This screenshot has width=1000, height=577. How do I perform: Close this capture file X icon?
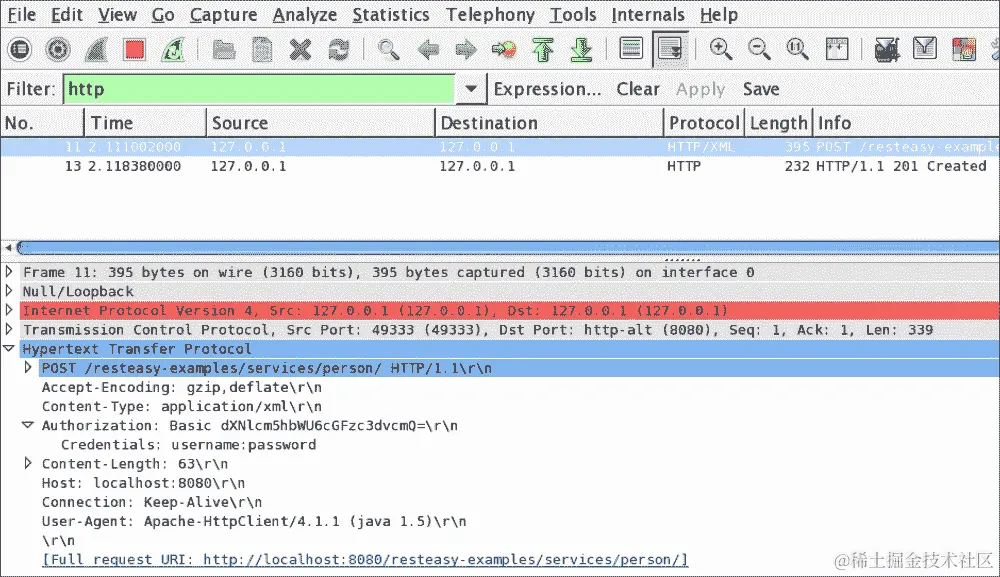[x=300, y=49]
